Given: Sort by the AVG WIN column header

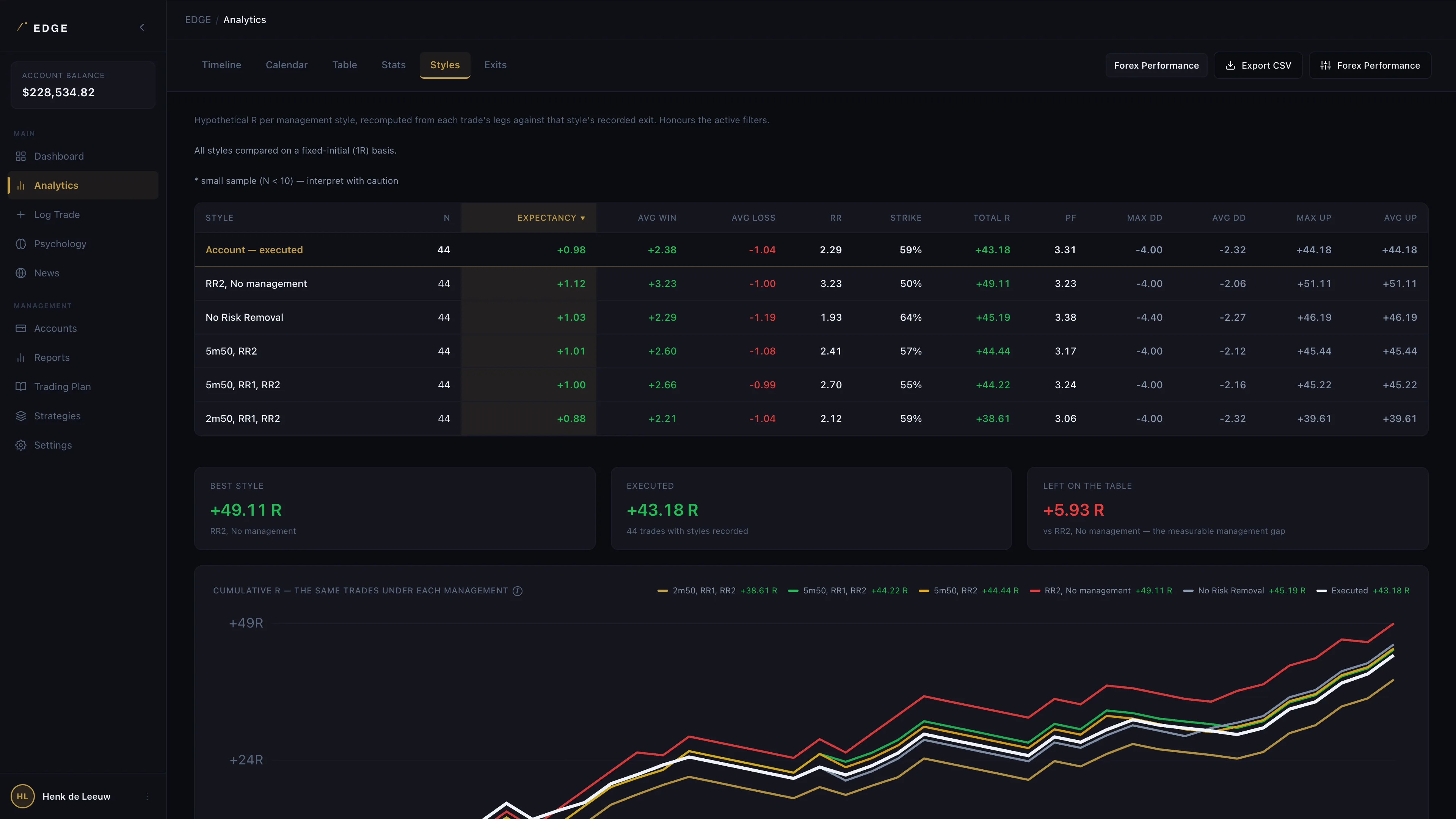Looking at the screenshot, I should pos(657,218).
